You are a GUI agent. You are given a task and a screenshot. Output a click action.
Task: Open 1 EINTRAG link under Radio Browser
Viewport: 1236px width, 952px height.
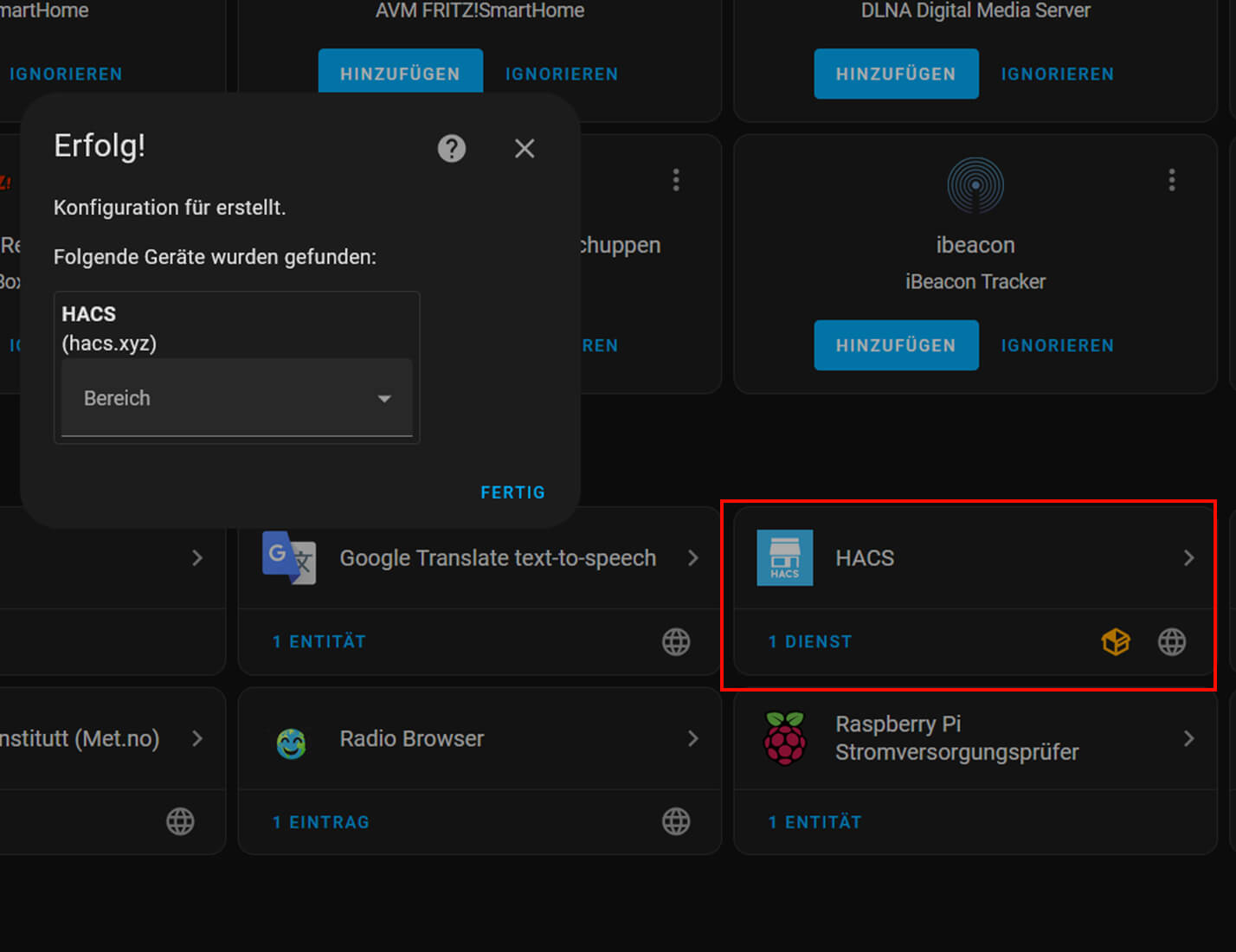coord(320,822)
